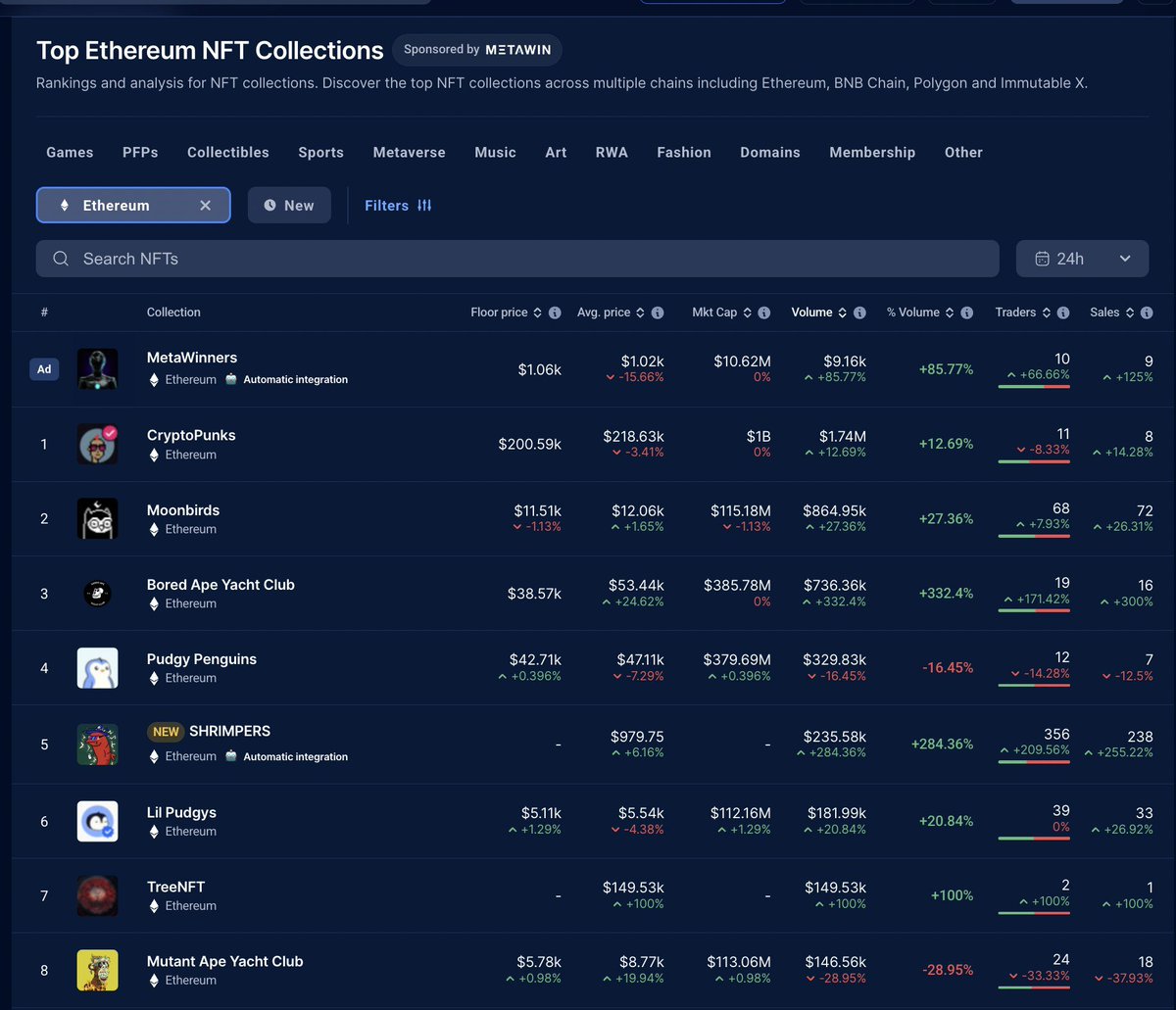The height and width of the screenshot is (1010, 1176).
Task: Switch to the Collectibles category
Action: (x=228, y=153)
